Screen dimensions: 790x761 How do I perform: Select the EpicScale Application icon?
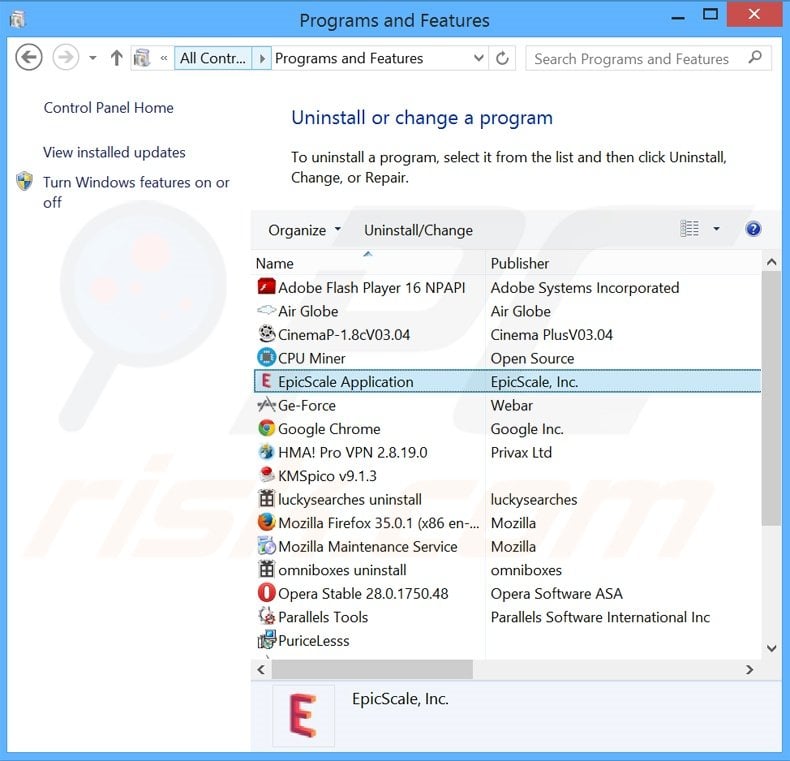(266, 382)
